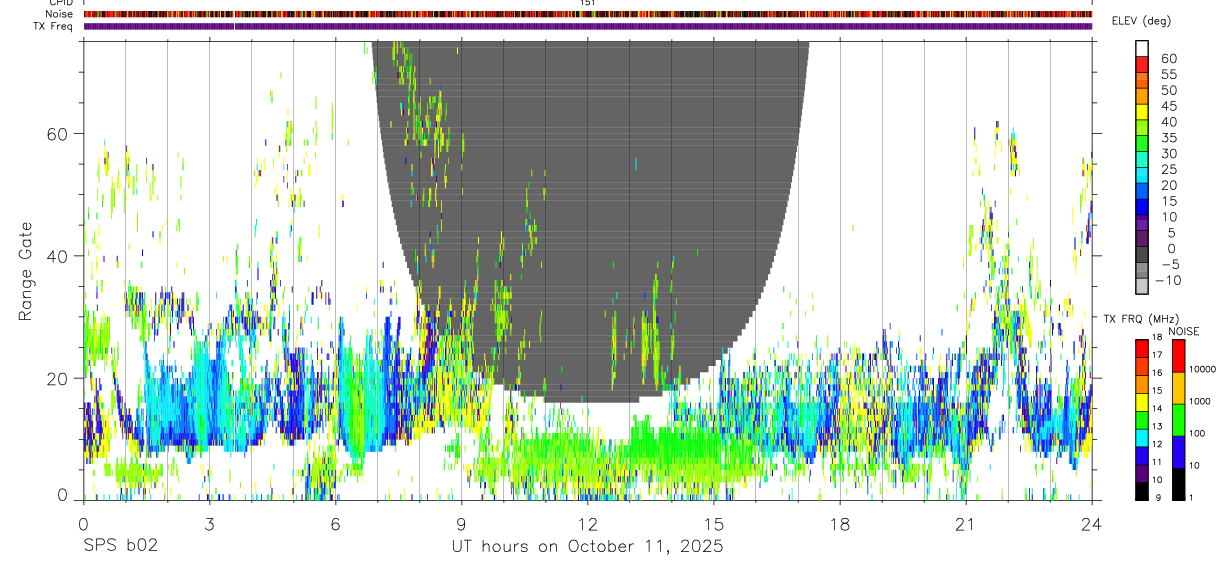The height and width of the screenshot is (567, 1228).
Task: Click the UT hour tick label 18
Action: click(x=839, y=523)
